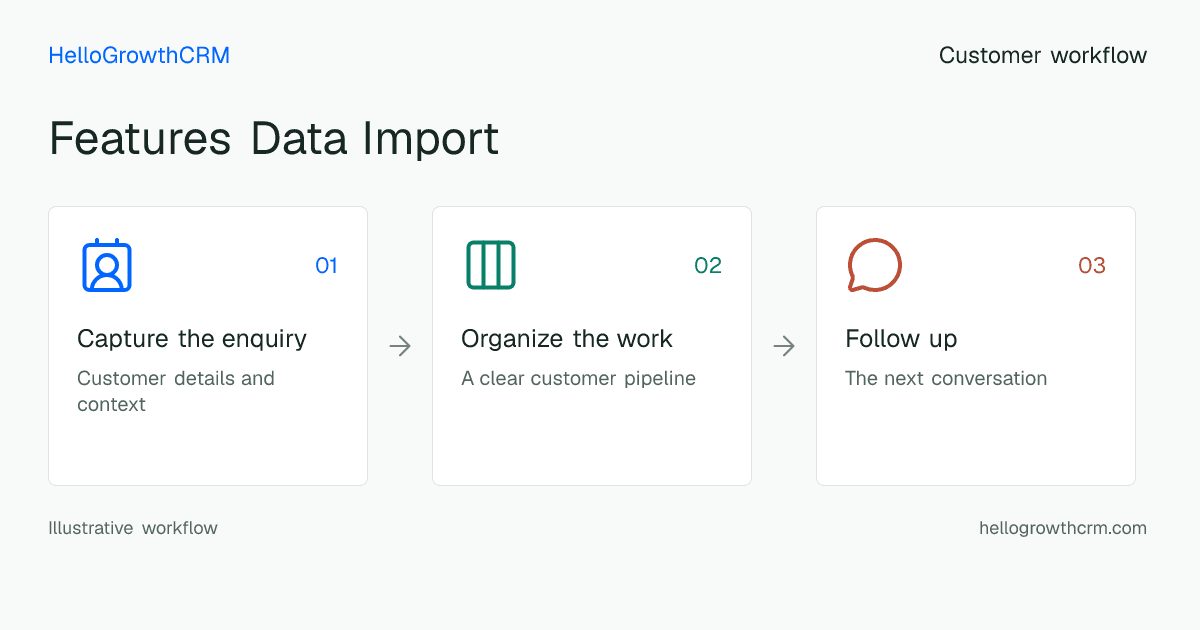This screenshot has height=630, width=1200.
Task: Click the columns board icon in Organize the work
Action: (491, 265)
